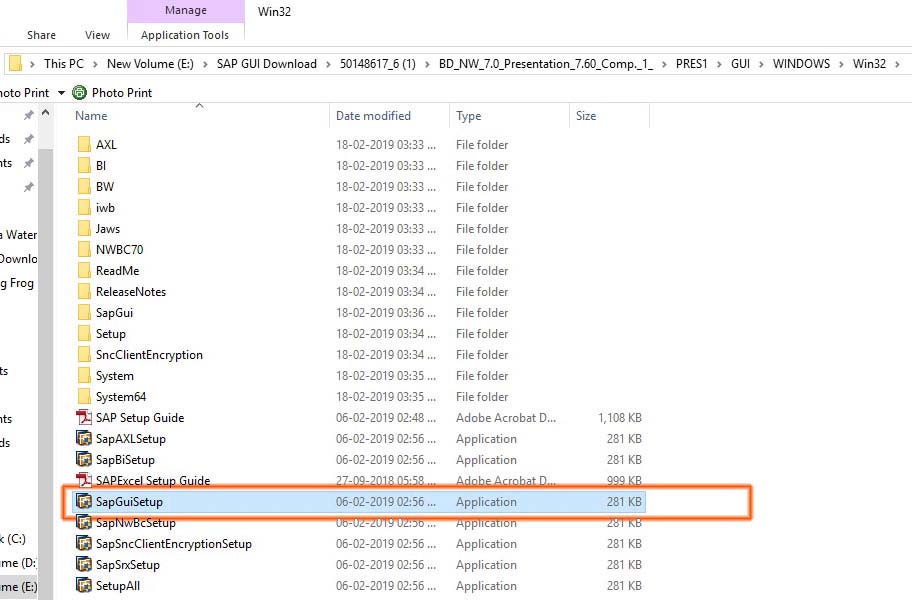Viewport: 912px width, 600px height.
Task: Click the SetupAll installer icon
Action: [84, 585]
